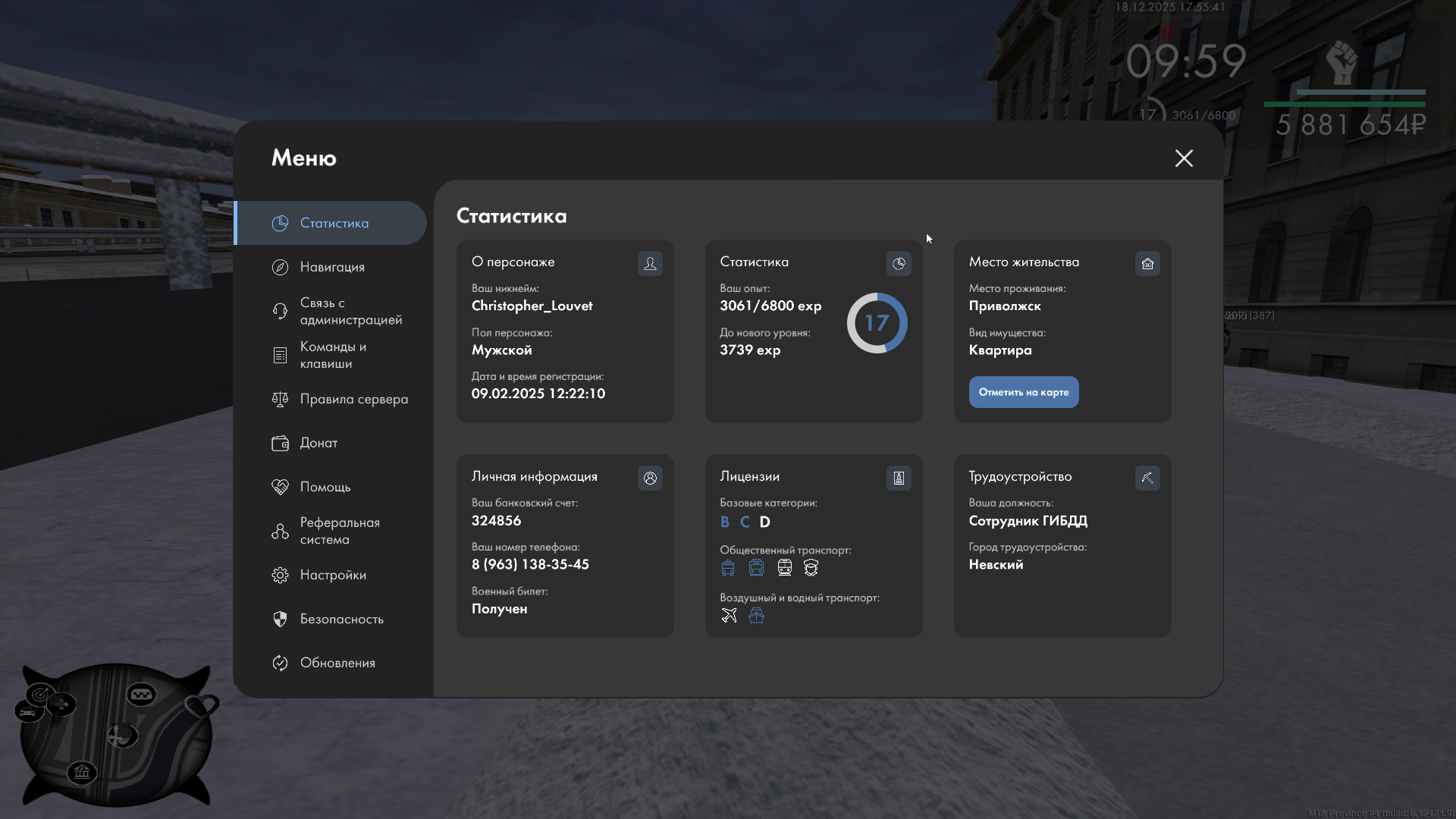Close the Меню window with X
This screenshot has height=819, width=1456.
[1184, 158]
